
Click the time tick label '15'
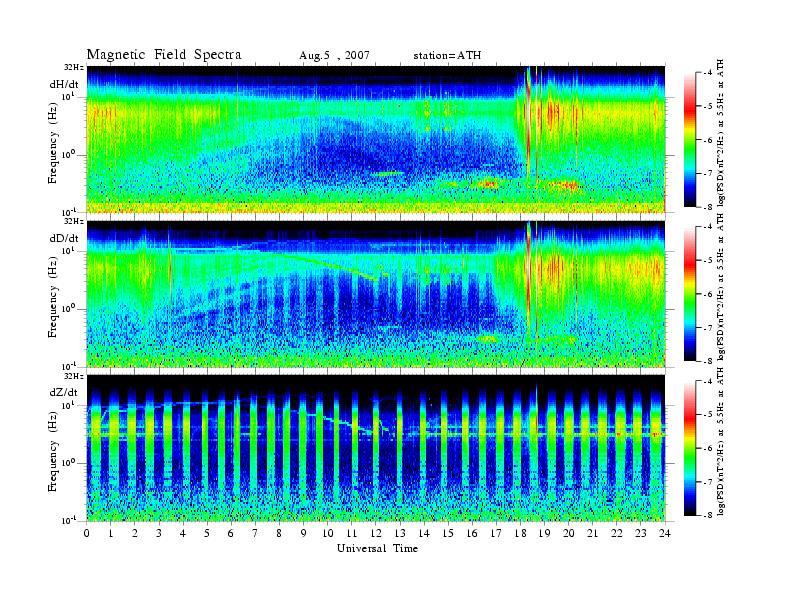[x=448, y=533]
